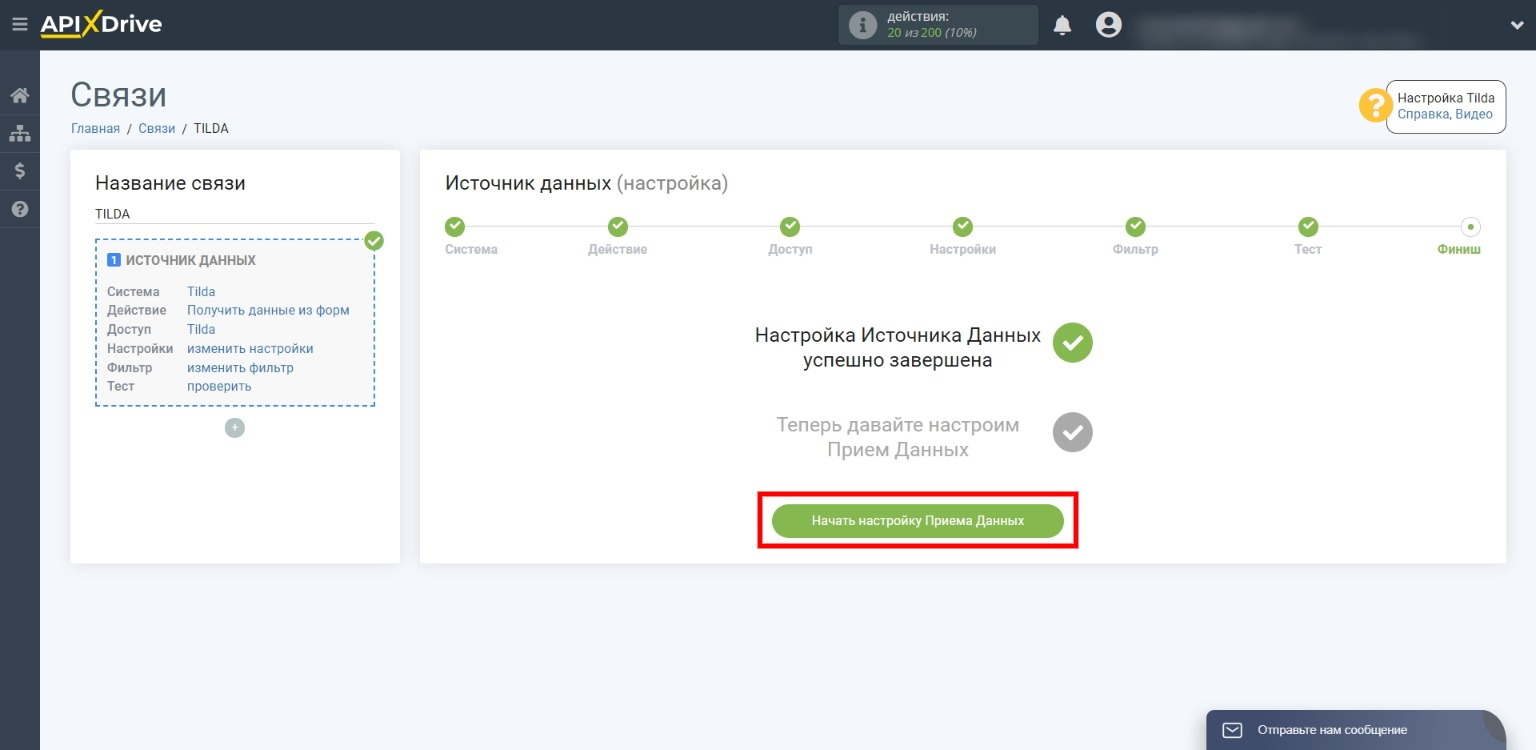
Task: Click изменить настройки link
Action: pos(250,349)
